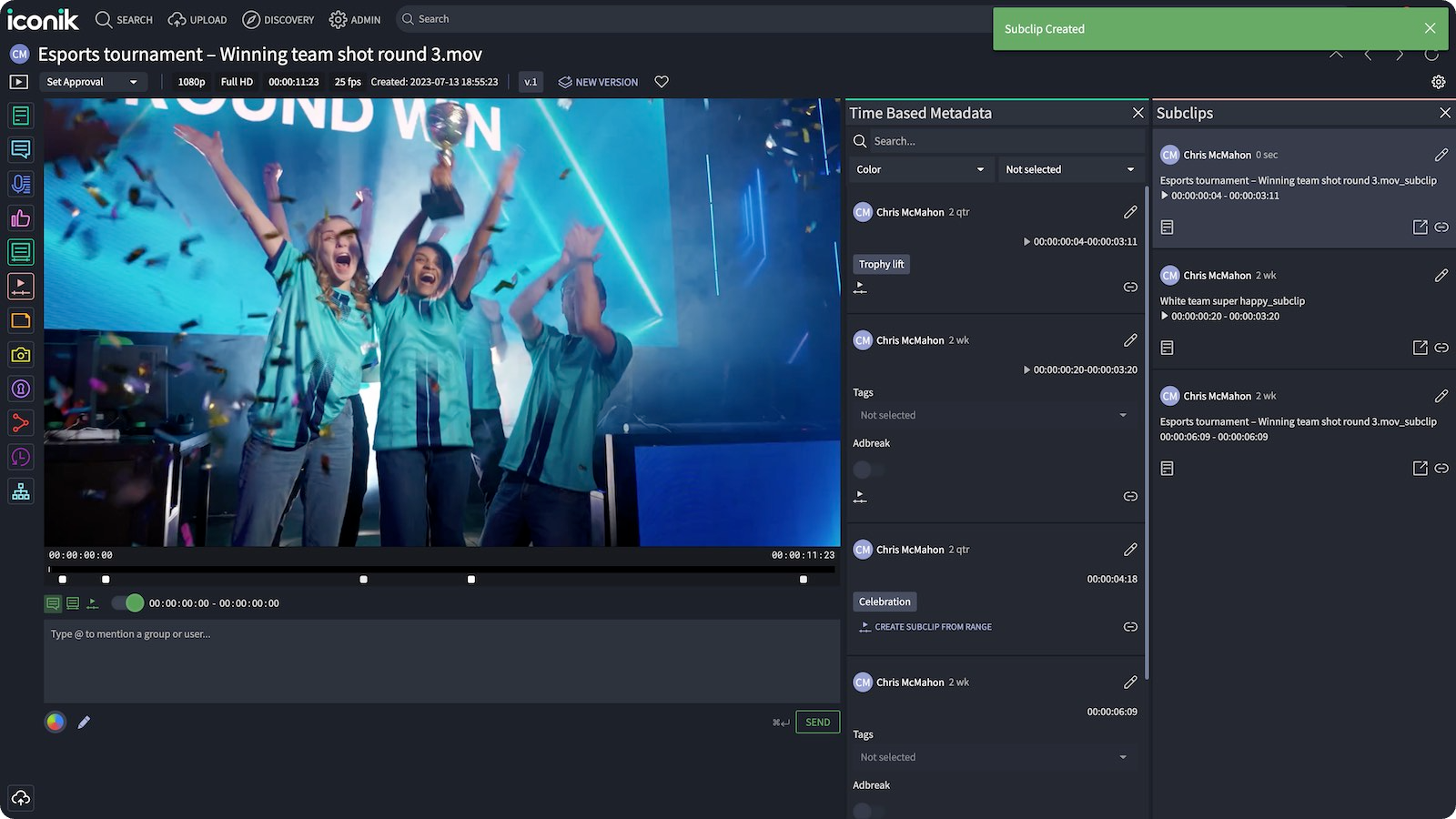Toggle Adbreak switch in 00:00:00:20 segment
The image size is (1456, 819).
coord(868,470)
